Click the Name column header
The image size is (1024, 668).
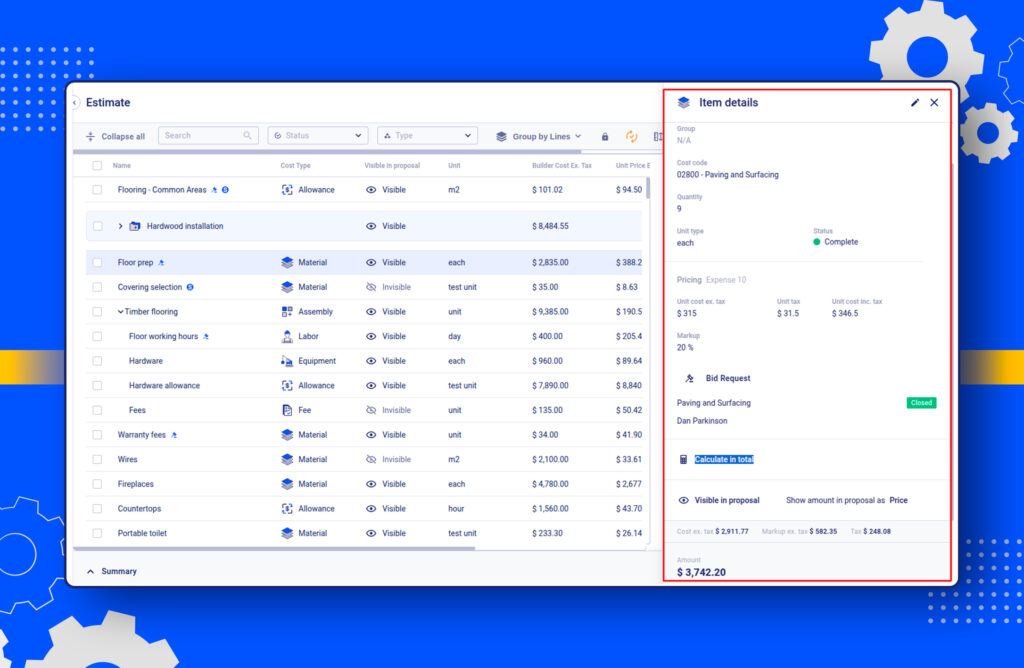click(x=121, y=166)
